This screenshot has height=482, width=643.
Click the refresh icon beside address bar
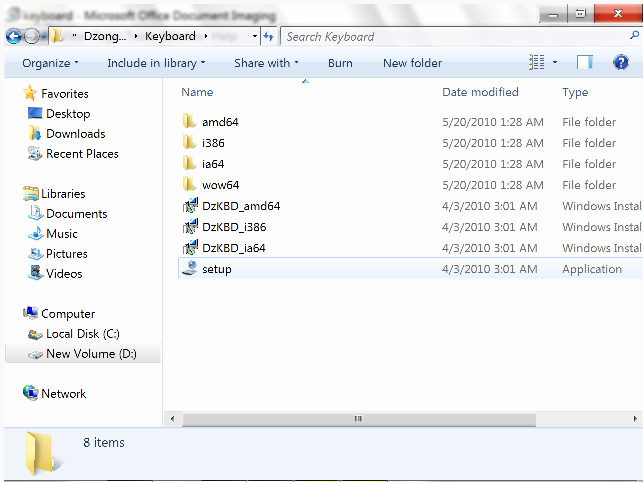(x=268, y=36)
